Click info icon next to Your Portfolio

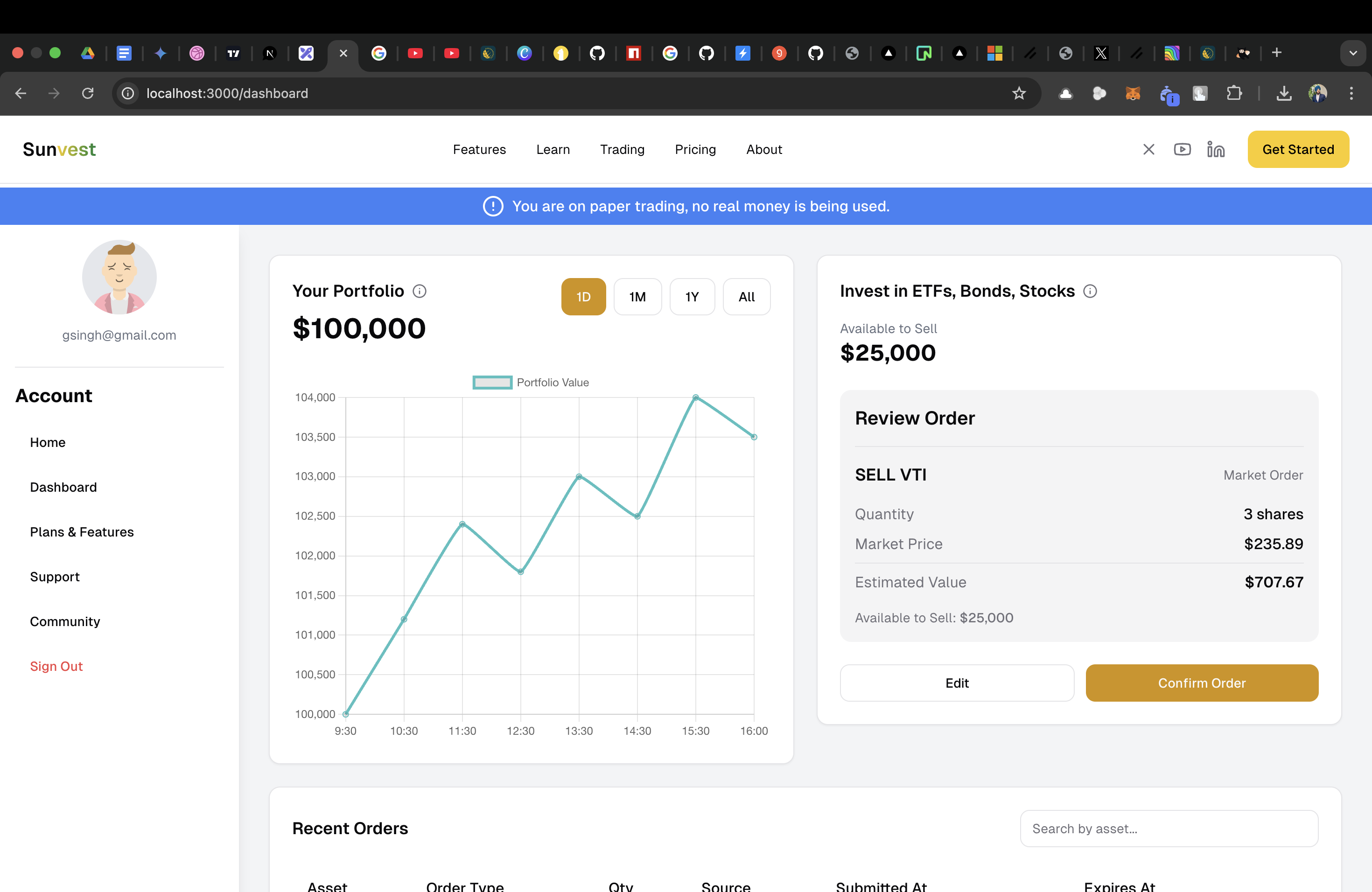tap(420, 291)
